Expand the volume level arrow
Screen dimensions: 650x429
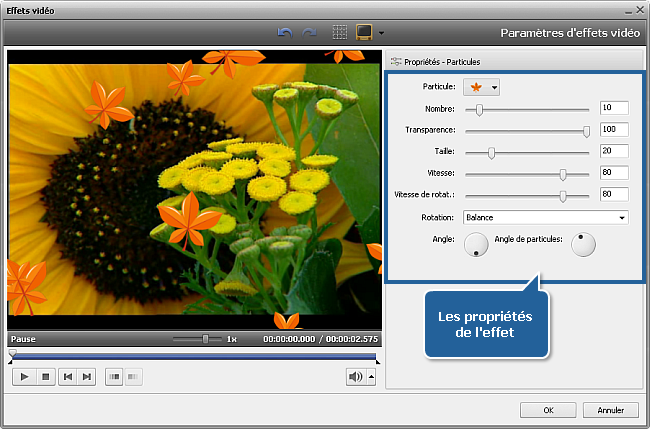click(372, 377)
